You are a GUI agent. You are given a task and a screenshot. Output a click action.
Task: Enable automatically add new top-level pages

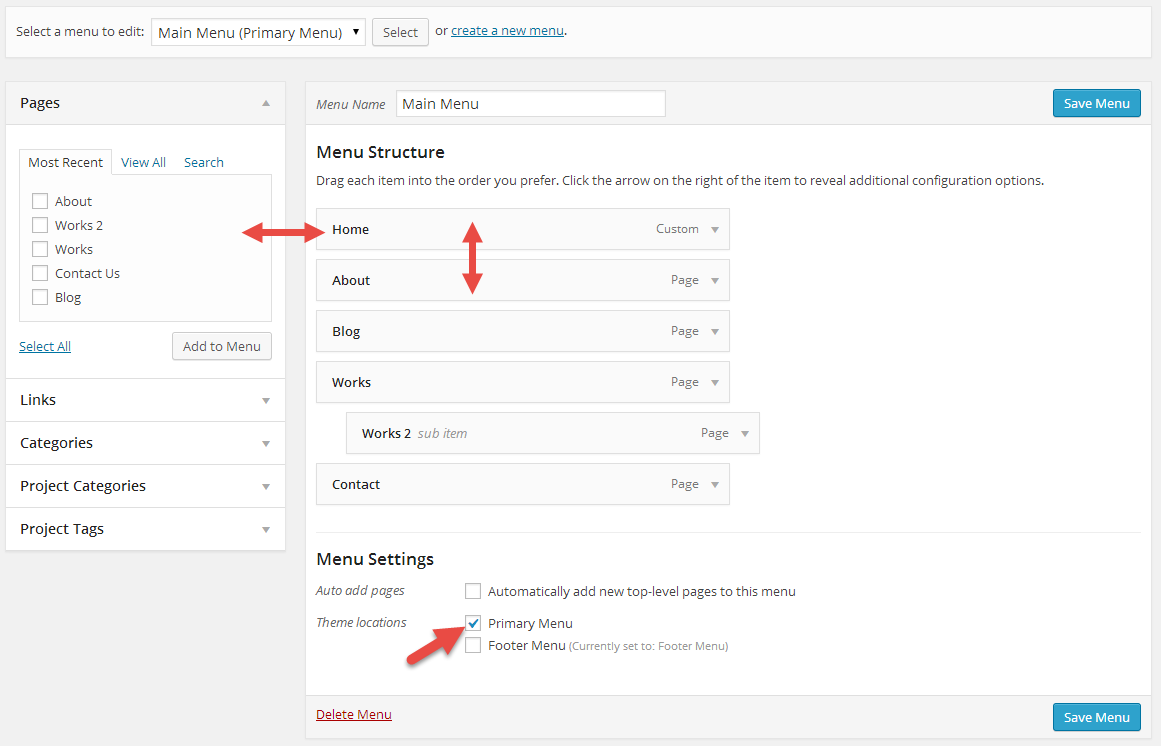[x=473, y=591]
